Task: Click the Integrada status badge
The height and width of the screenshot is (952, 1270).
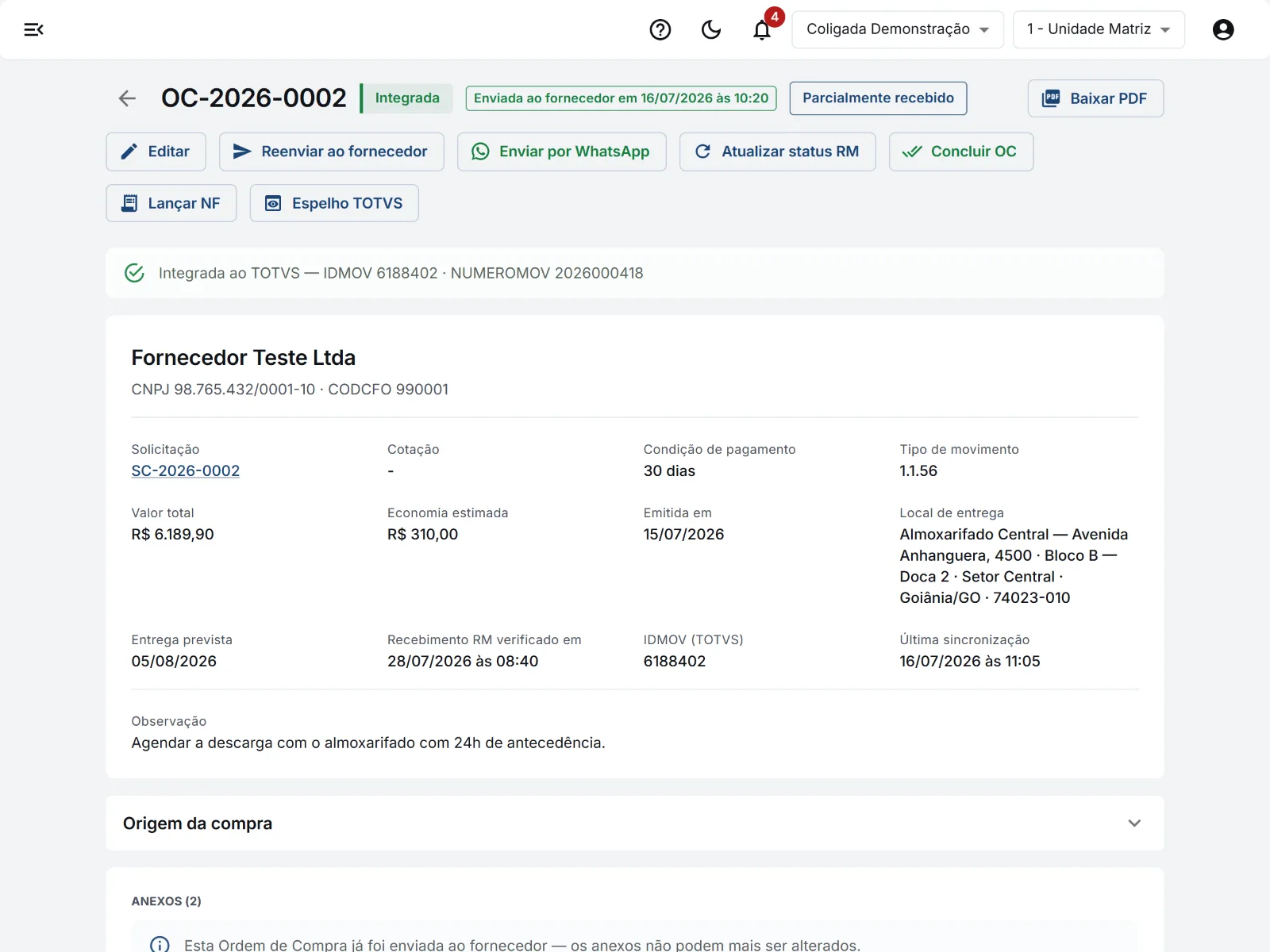Action: click(x=406, y=98)
